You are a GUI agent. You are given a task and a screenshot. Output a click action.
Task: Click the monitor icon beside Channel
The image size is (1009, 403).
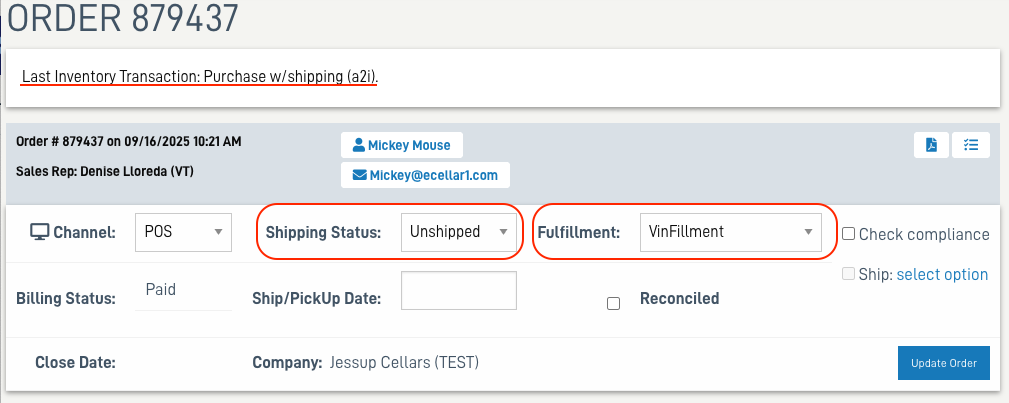coord(40,232)
